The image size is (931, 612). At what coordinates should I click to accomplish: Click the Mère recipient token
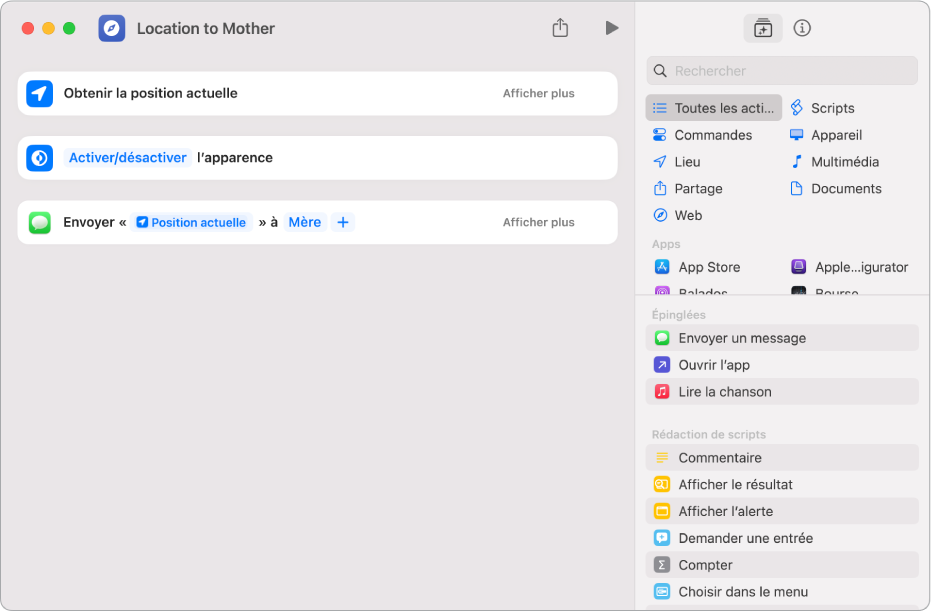305,222
